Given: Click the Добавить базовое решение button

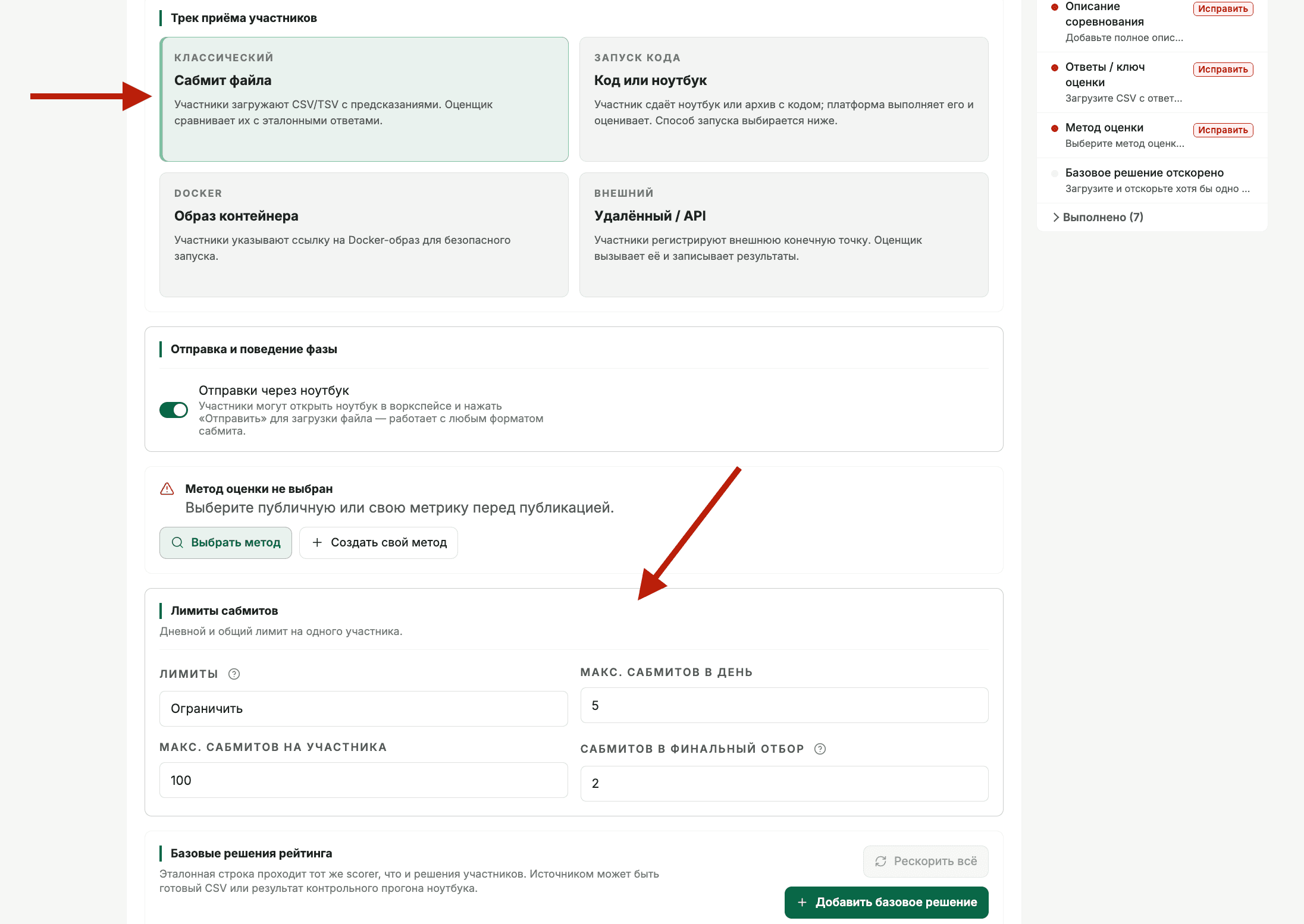Looking at the screenshot, I should [886, 902].
